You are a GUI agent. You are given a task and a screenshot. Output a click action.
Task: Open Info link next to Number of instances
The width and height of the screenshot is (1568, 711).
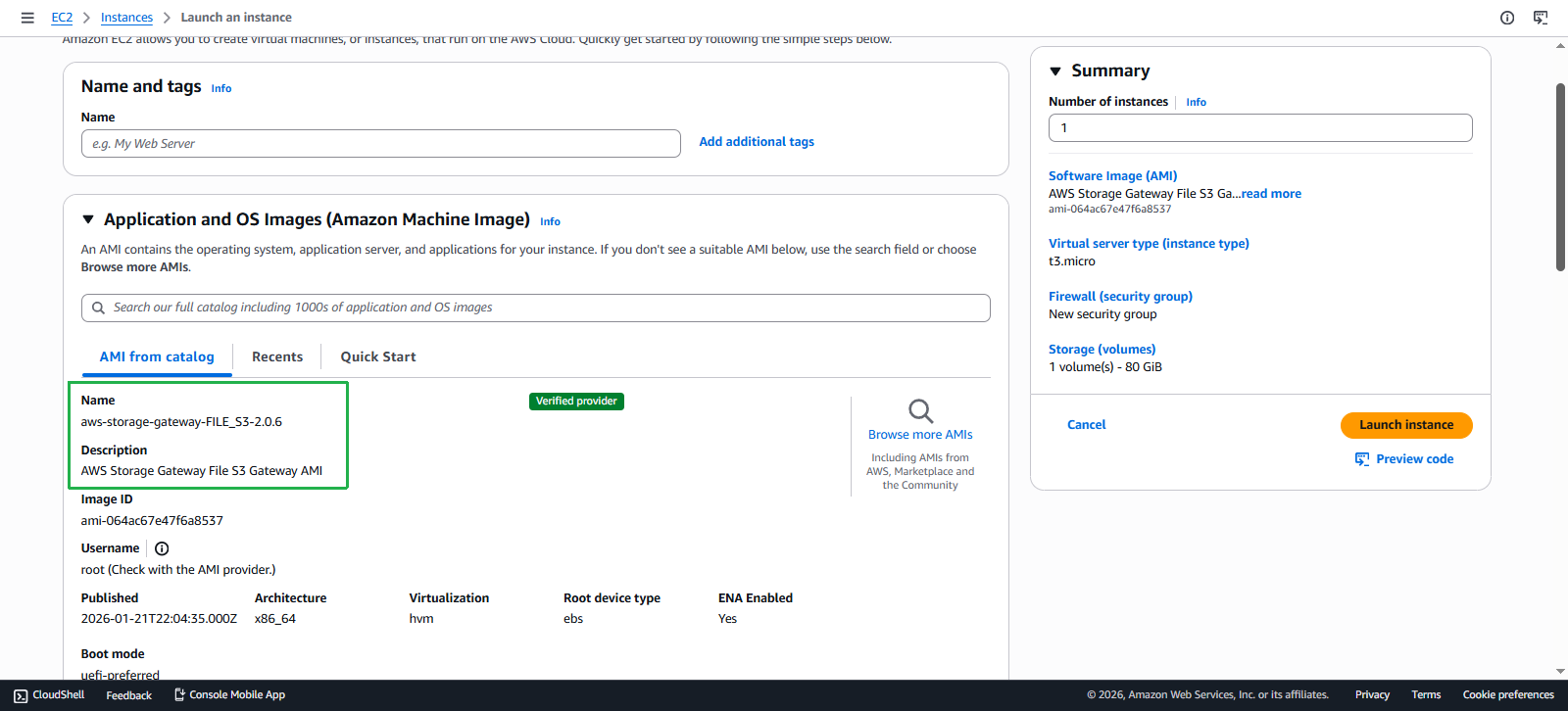[x=1197, y=102]
